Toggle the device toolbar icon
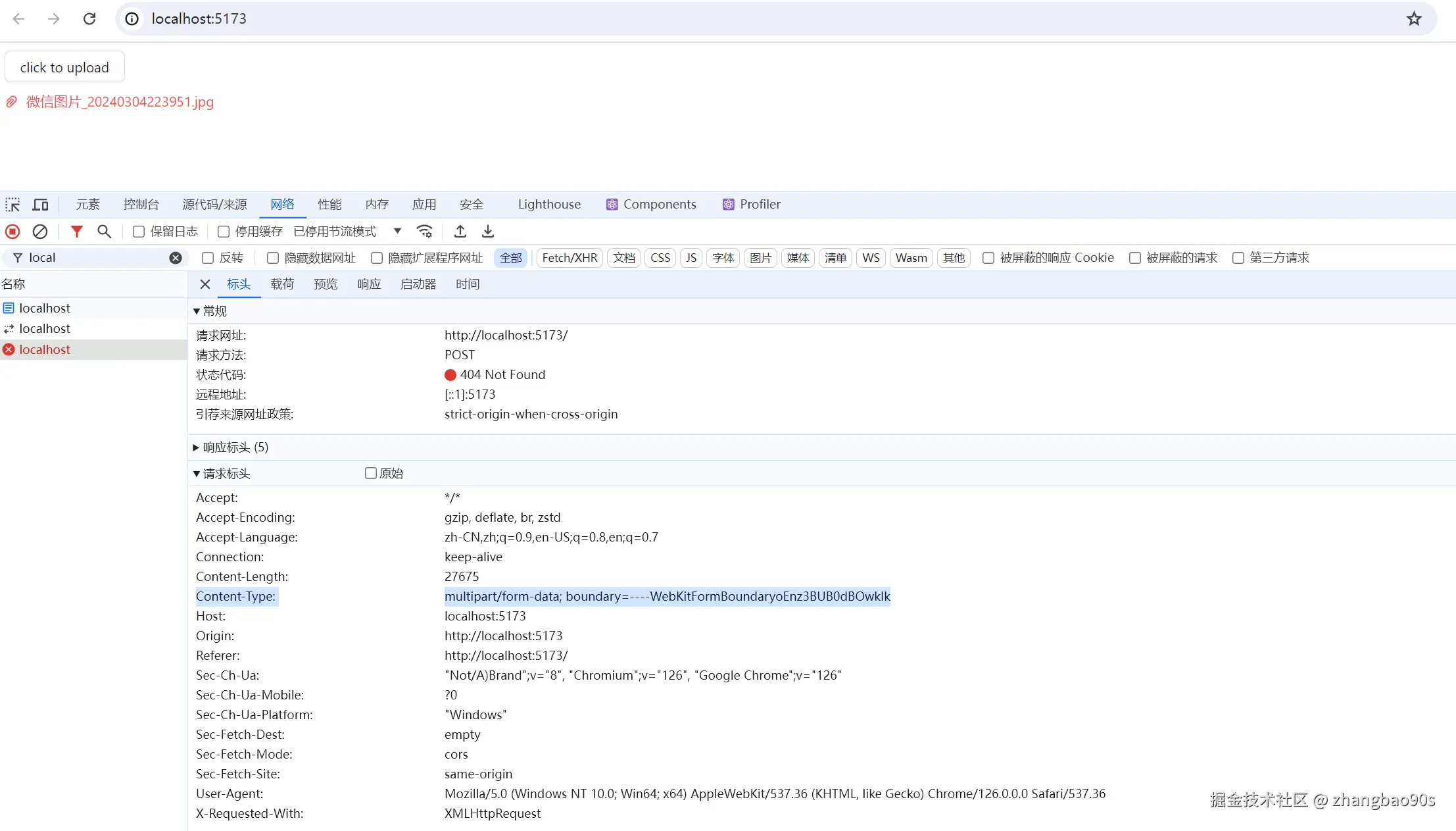This screenshot has height=831, width=1456. point(41,205)
